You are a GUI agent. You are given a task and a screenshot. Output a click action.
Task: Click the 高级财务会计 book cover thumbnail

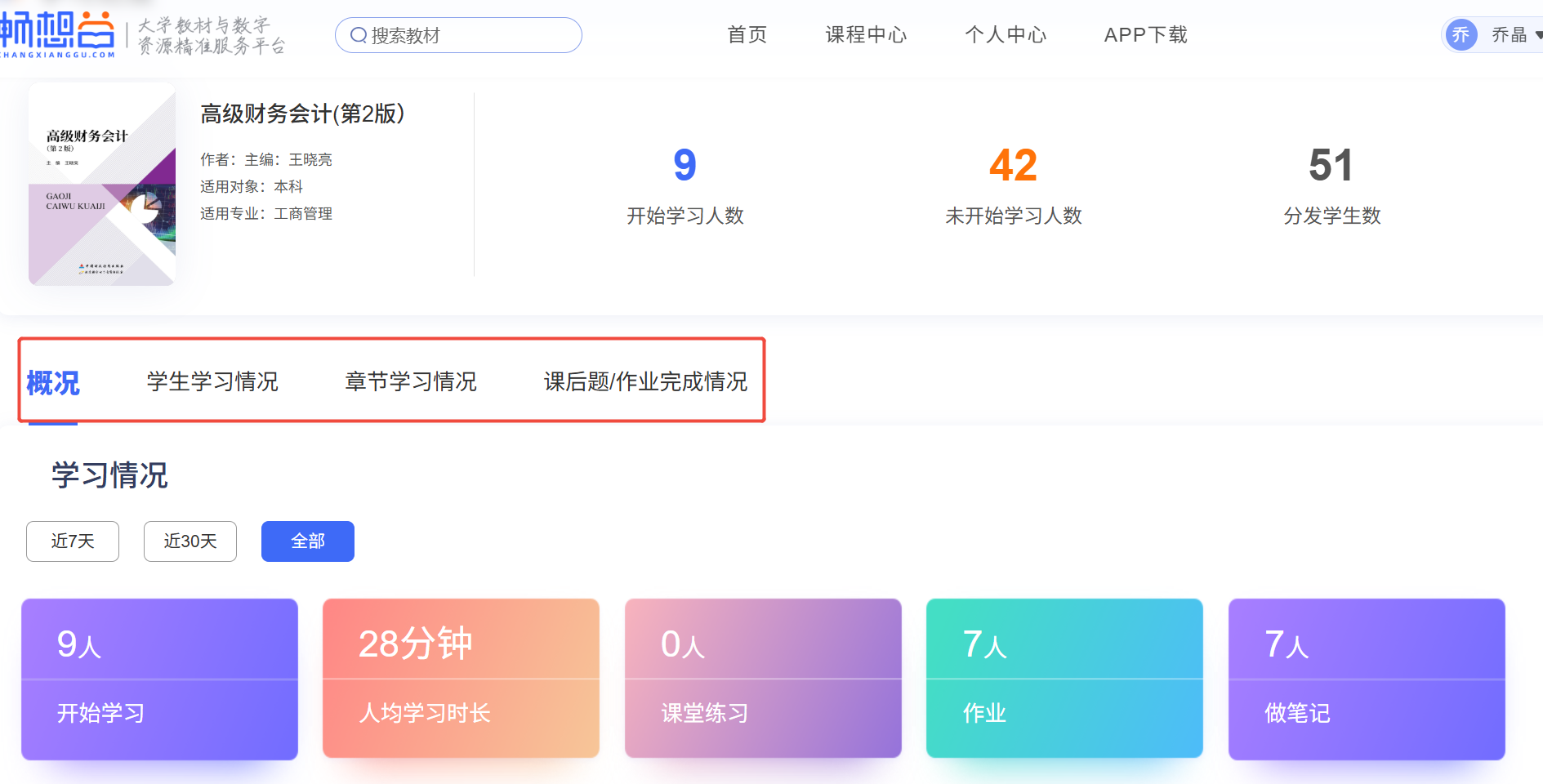point(102,185)
